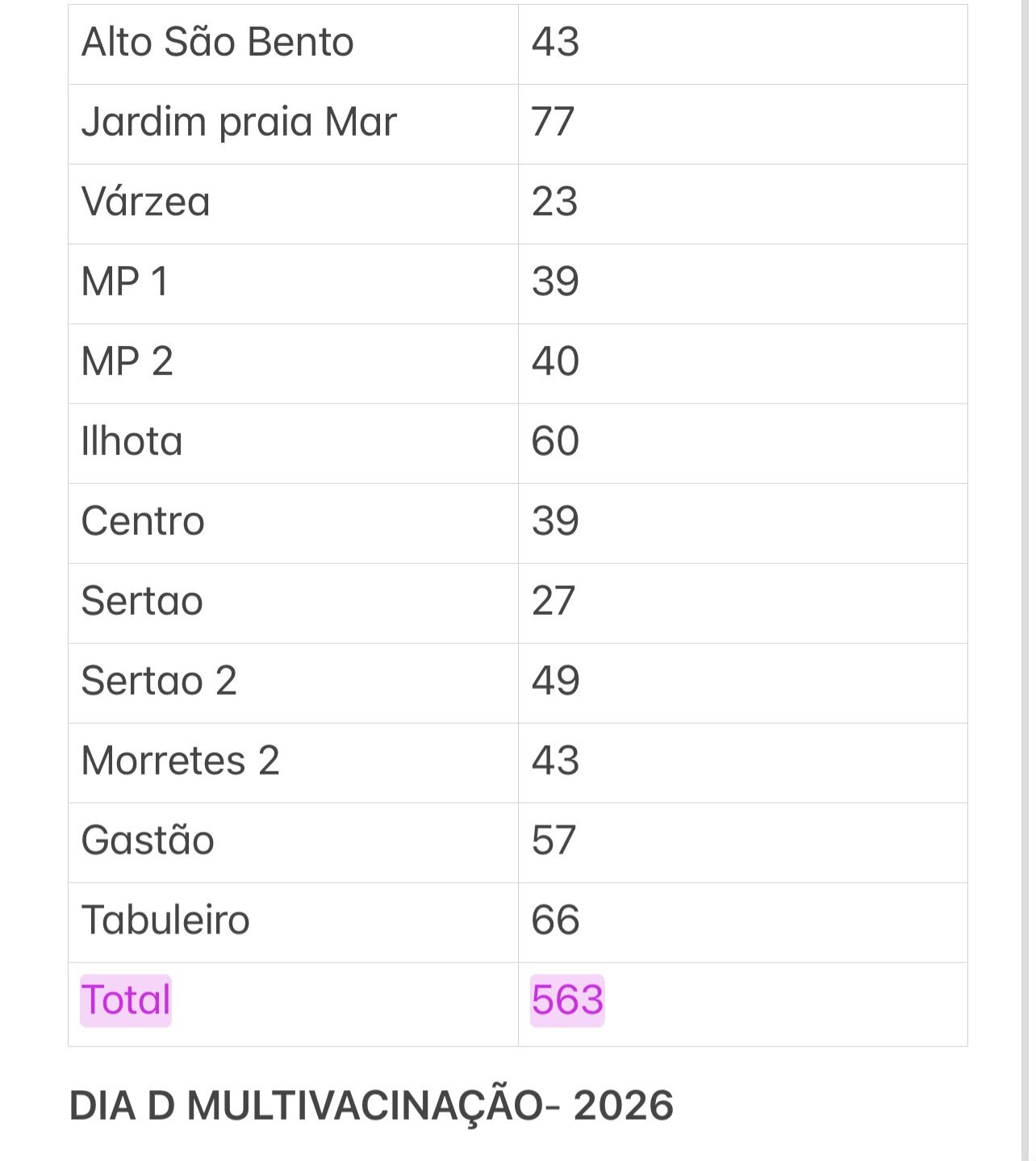Click the Gastão row label
The width and height of the screenshot is (1036, 1161).
(148, 840)
